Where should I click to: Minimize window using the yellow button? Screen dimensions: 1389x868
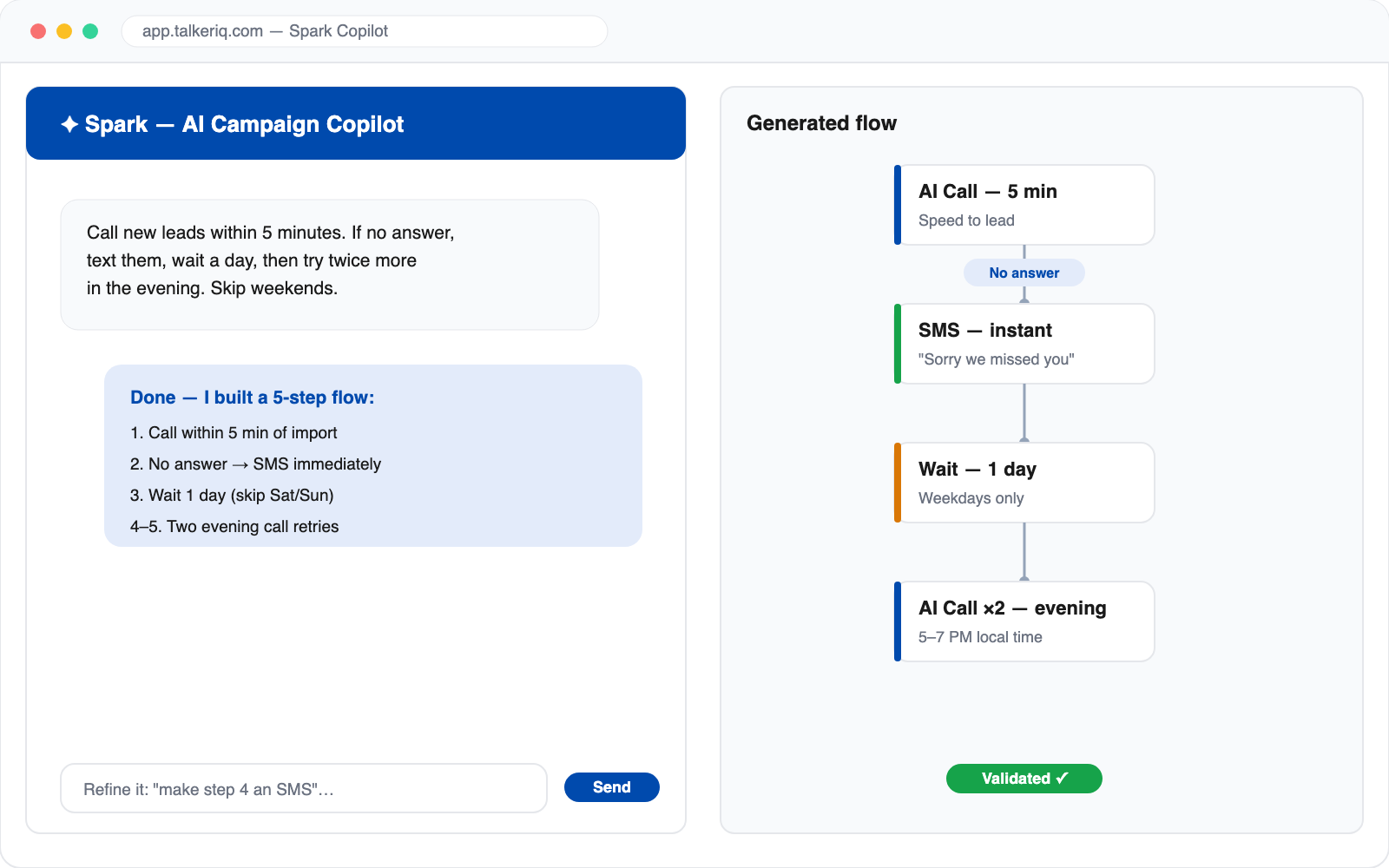point(64,31)
